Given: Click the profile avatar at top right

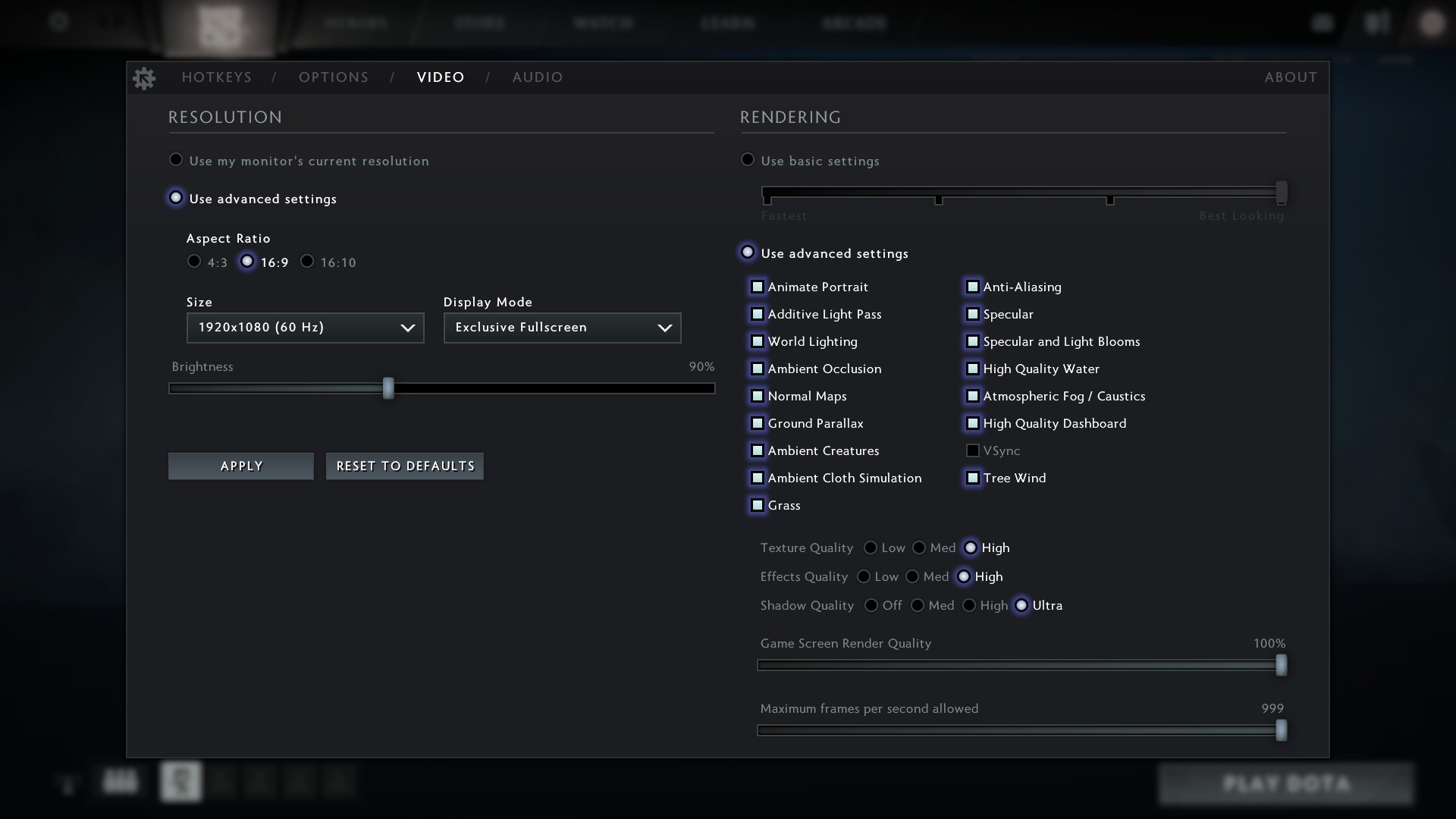Looking at the screenshot, I should pyautogui.click(x=1431, y=24).
